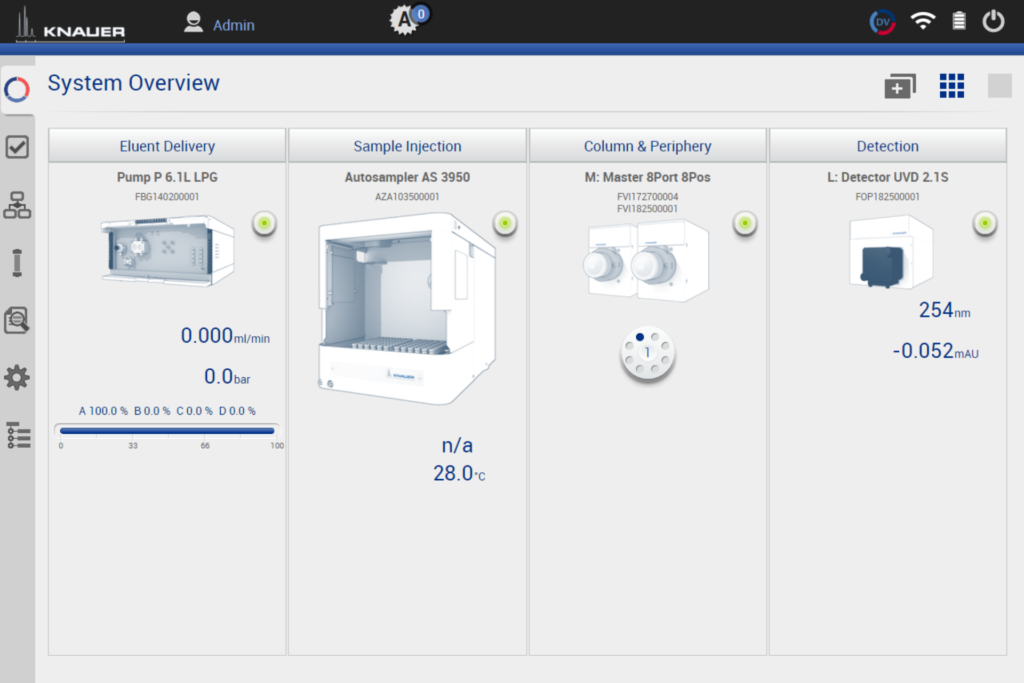
Task: Click the D 0.0 % solvent value
Action: [237, 411]
